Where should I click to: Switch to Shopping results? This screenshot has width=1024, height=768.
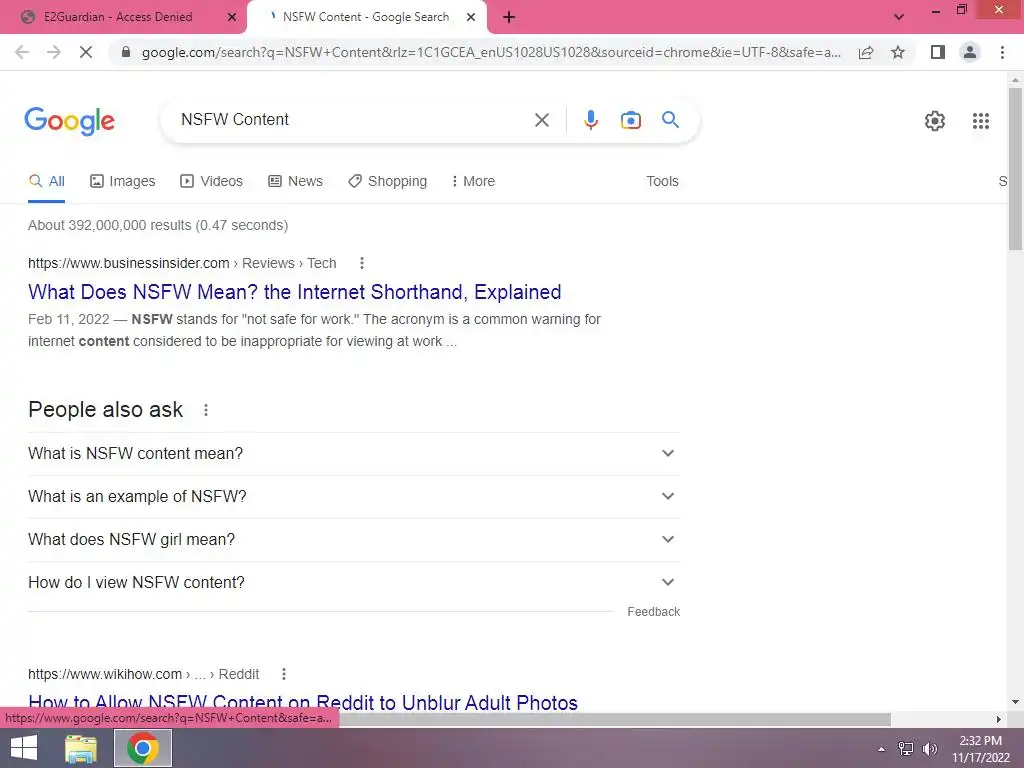click(x=388, y=181)
